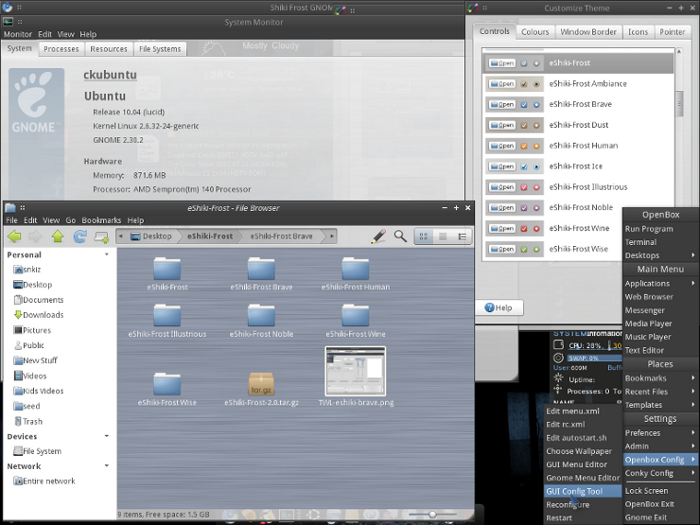Switch to compact view in File Browser

pyautogui.click(x=462, y=236)
